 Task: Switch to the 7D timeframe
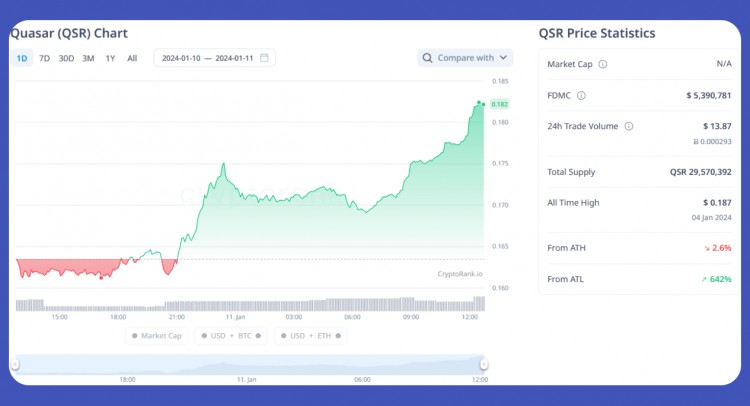pyautogui.click(x=44, y=58)
